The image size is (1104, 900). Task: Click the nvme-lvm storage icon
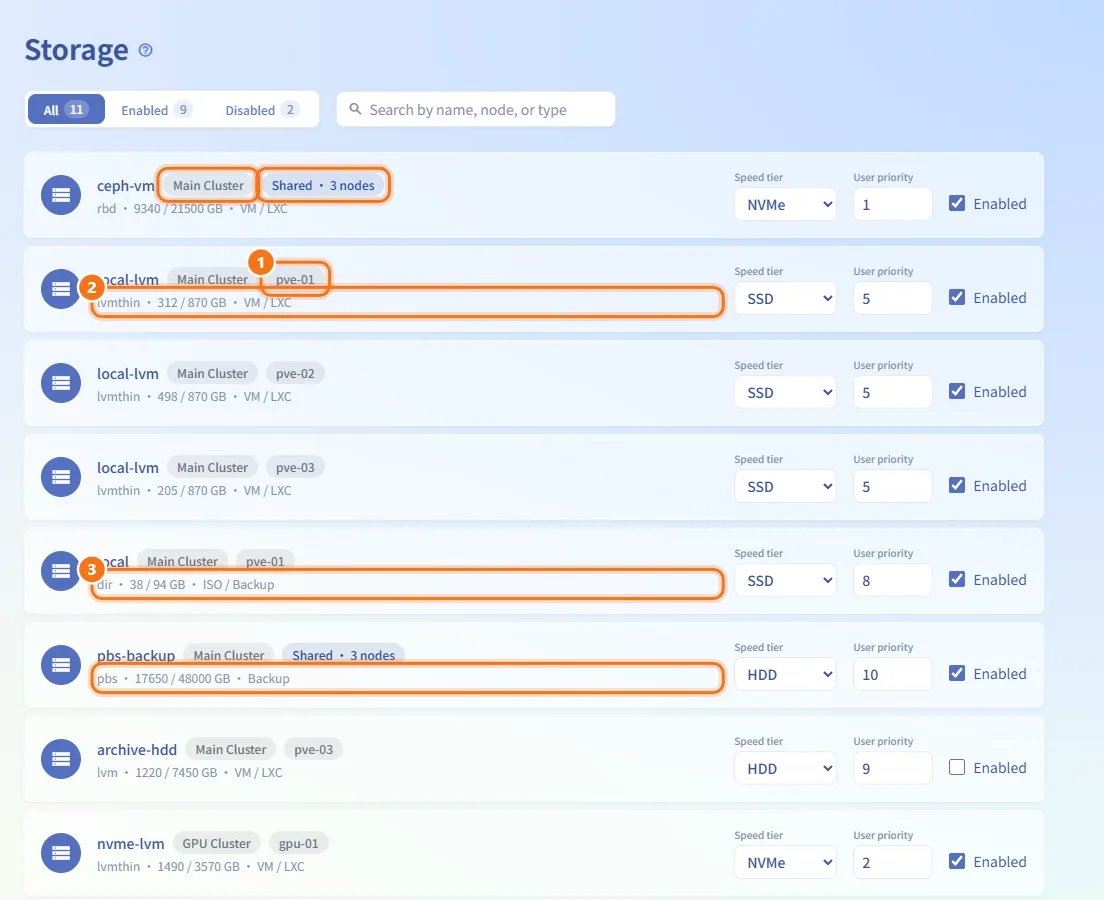[x=61, y=853]
